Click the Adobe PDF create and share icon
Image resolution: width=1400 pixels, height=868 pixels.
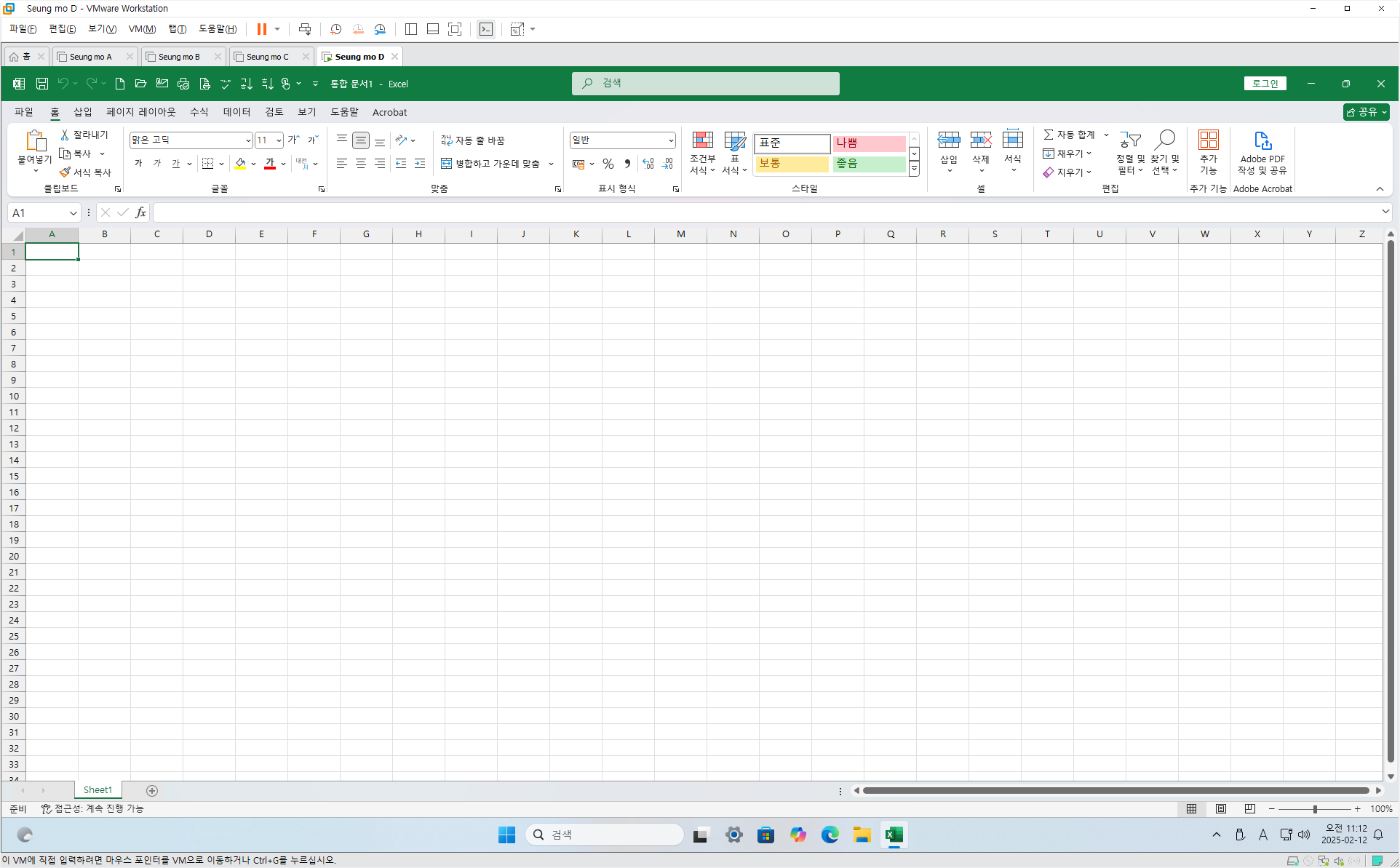click(1262, 140)
